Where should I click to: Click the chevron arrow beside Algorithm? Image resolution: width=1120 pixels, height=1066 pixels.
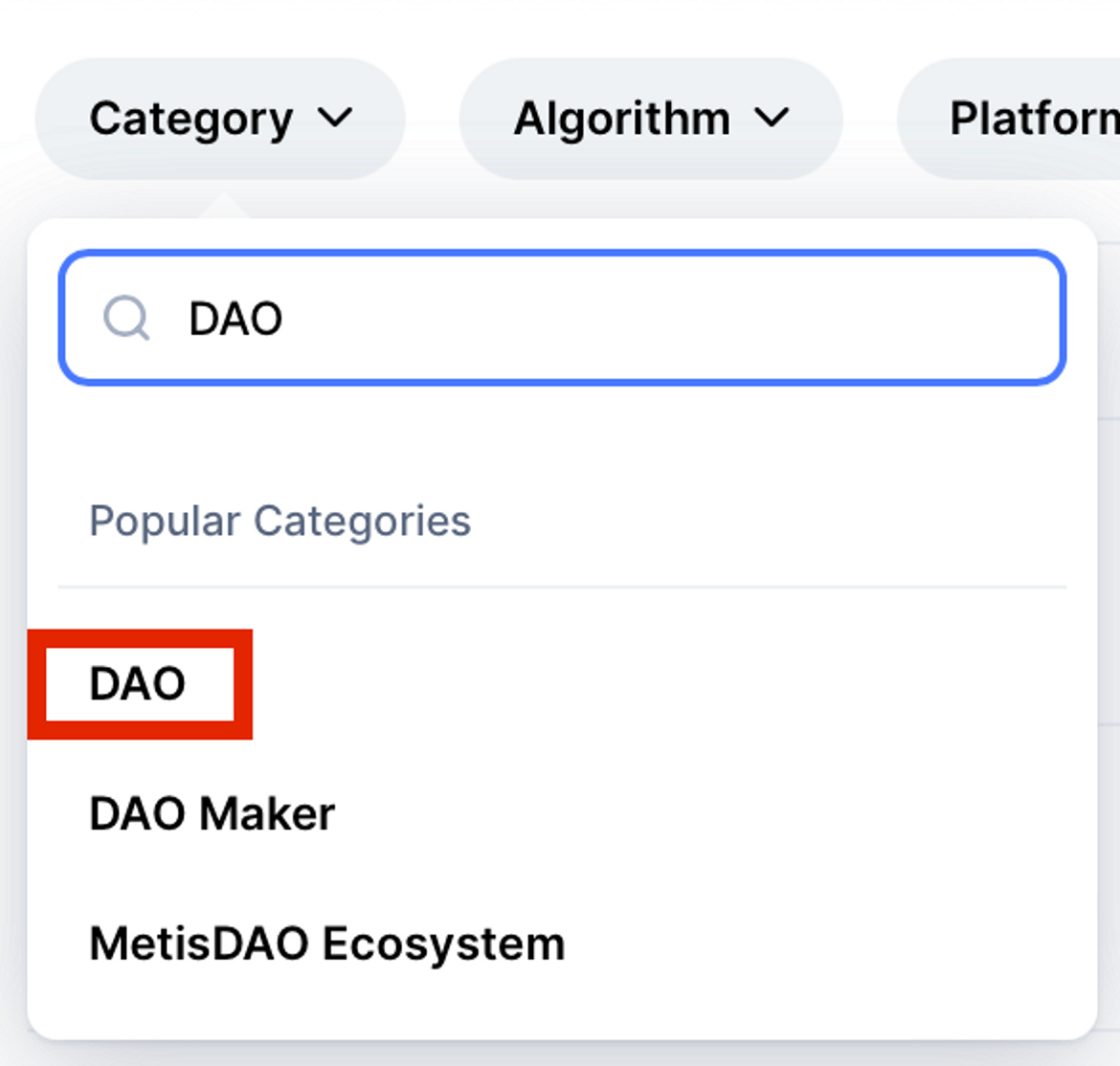[x=773, y=117]
